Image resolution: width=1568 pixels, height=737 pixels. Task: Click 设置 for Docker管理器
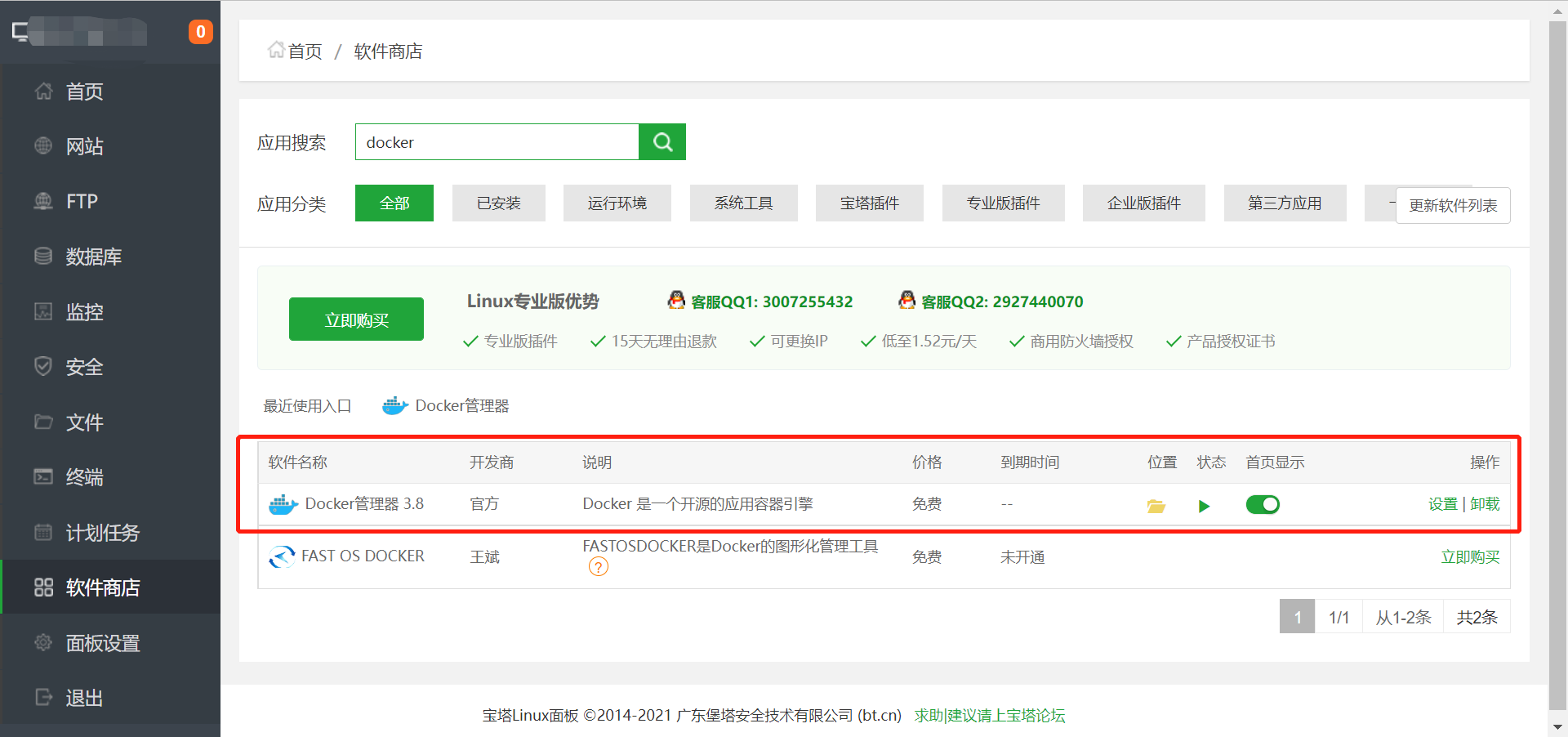coord(1442,504)
